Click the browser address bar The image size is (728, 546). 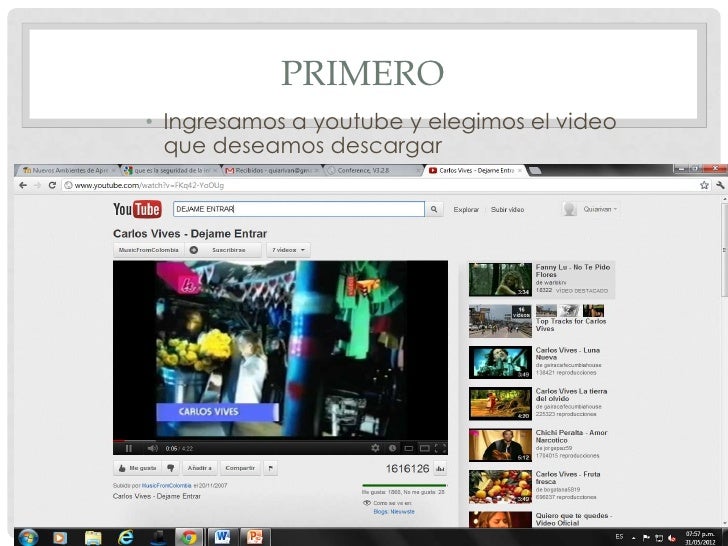[x=381, y=185]
